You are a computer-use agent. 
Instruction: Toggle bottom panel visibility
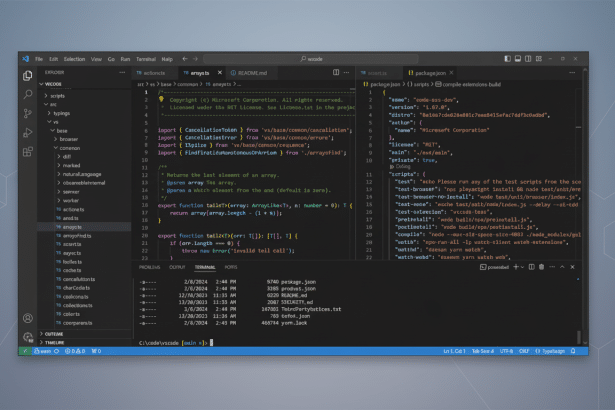[518, 59]
